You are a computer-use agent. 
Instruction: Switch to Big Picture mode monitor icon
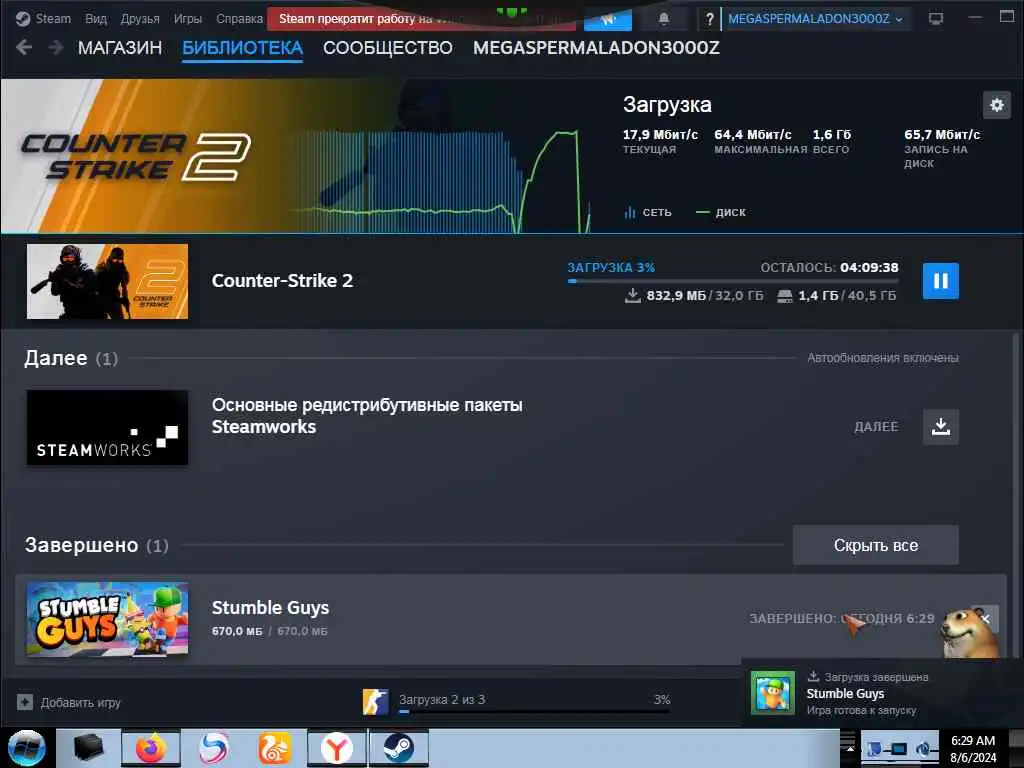936,19
